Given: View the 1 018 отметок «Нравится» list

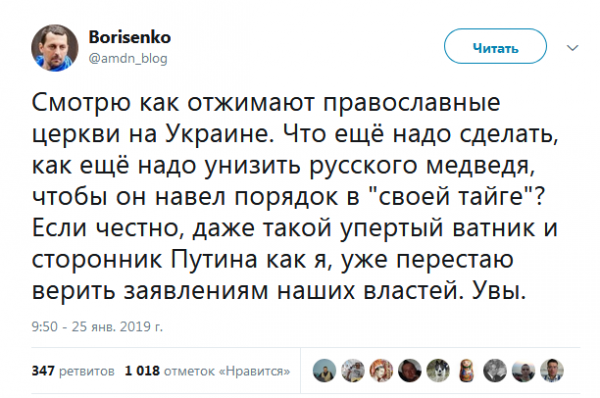Looking at the screenshot, I should [x=207, y=371].
